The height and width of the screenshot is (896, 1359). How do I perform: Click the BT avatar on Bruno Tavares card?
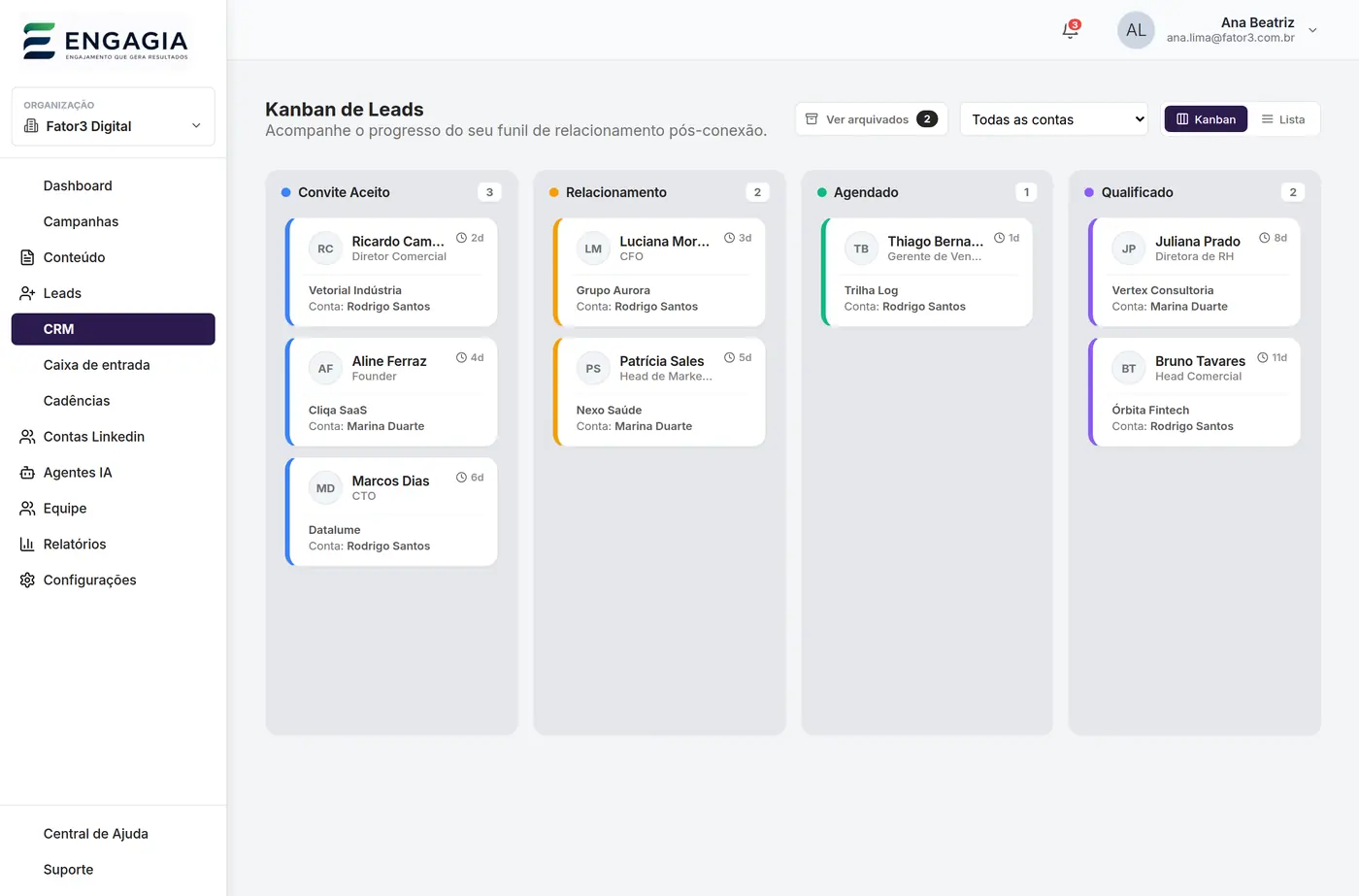click(1129, 369)
